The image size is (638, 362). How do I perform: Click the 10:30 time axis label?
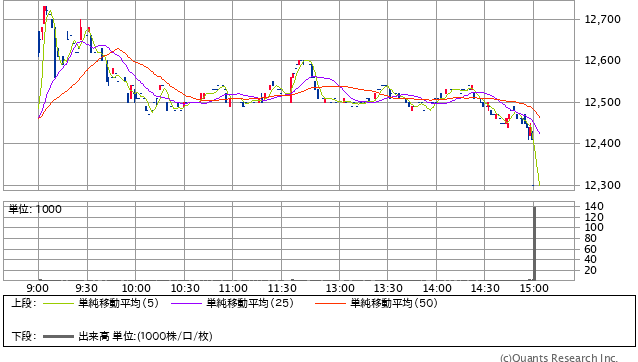click(185, 288)
